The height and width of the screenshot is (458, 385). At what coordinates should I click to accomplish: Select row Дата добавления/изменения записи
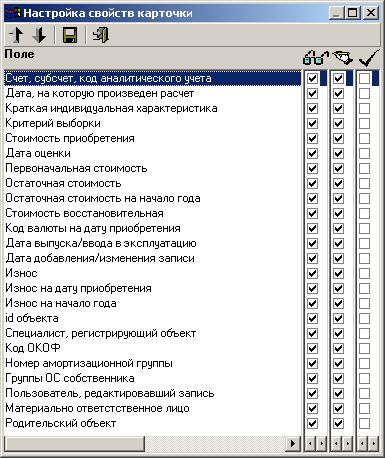tap(152, 258)
